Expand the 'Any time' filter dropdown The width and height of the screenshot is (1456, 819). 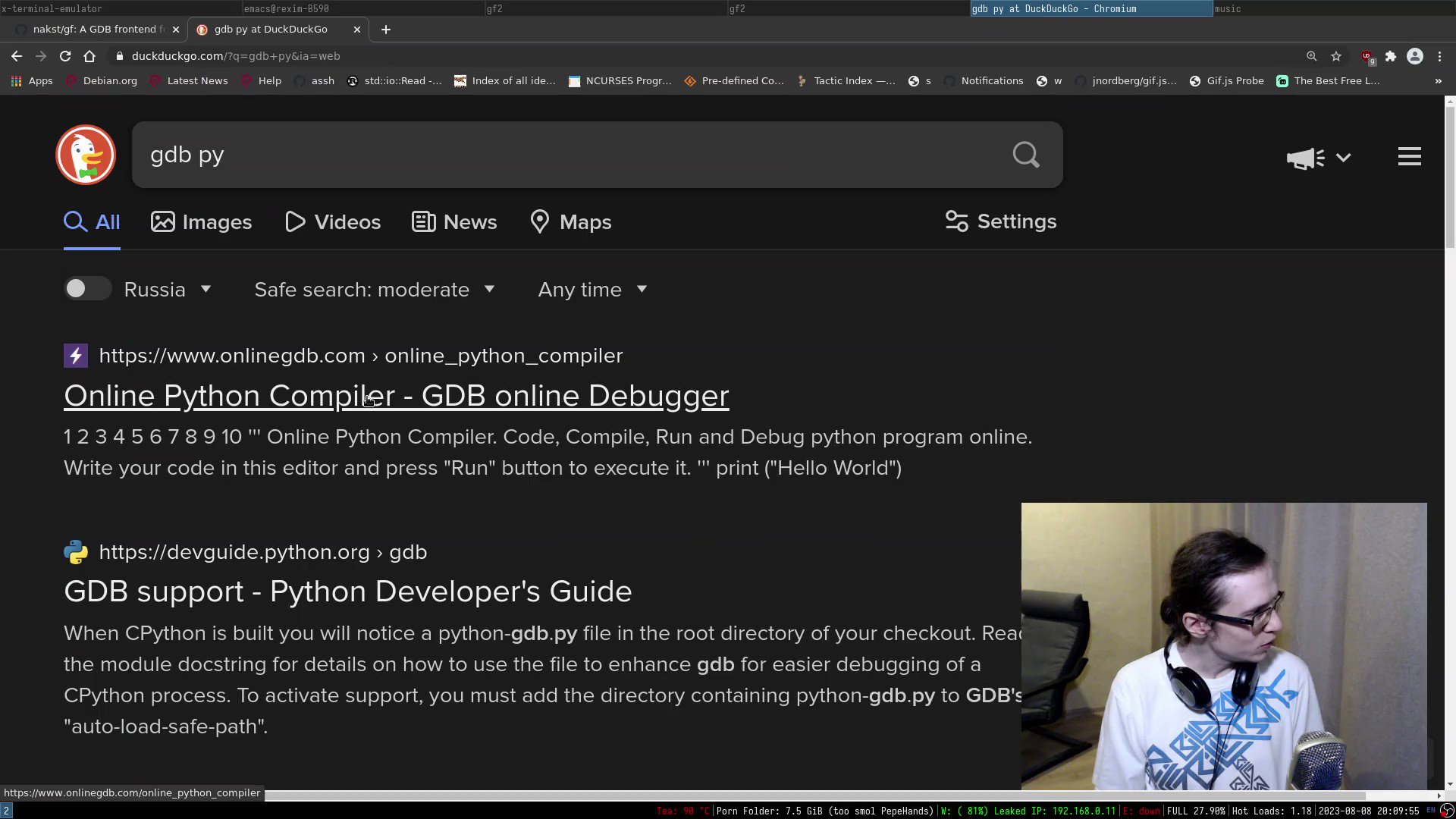pos(592,290)
